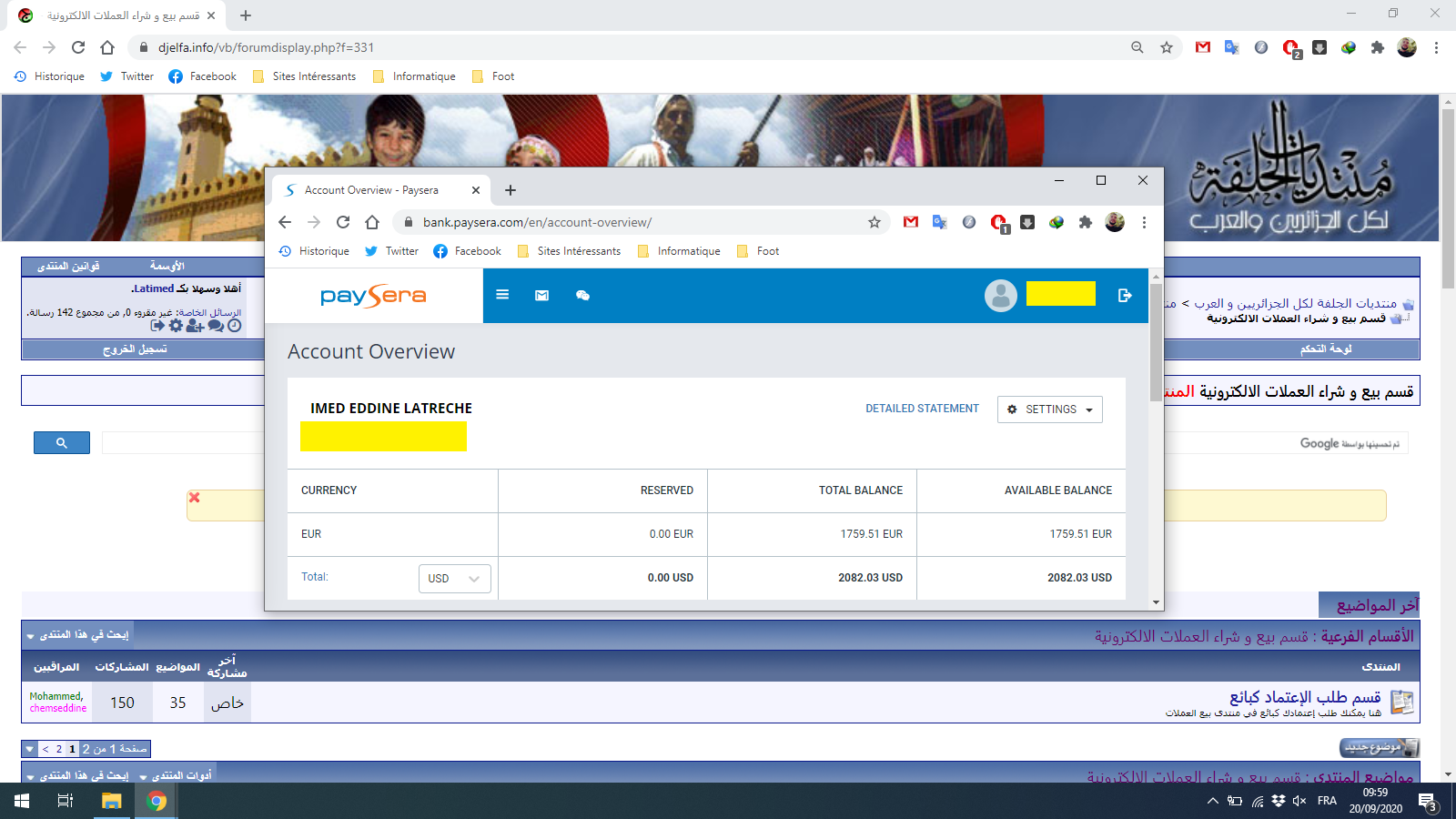Viewport: 1456px width, 819px height.
Task: Open Windows Start menu
Action: click(22, 801)
